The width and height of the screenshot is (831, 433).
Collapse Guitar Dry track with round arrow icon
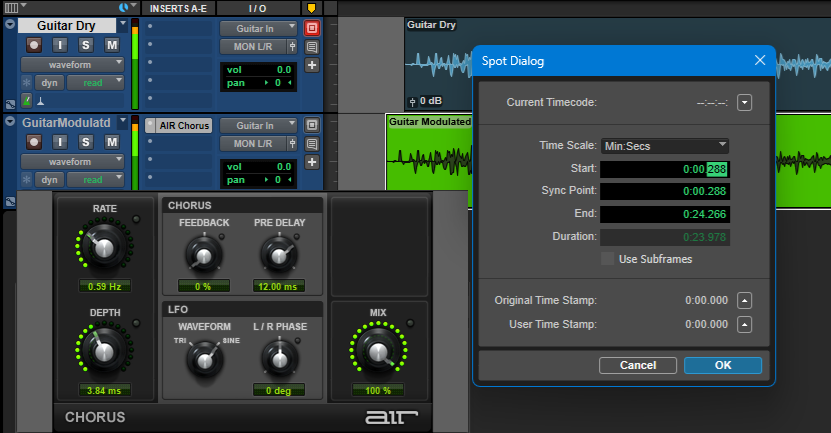[10, 24]
